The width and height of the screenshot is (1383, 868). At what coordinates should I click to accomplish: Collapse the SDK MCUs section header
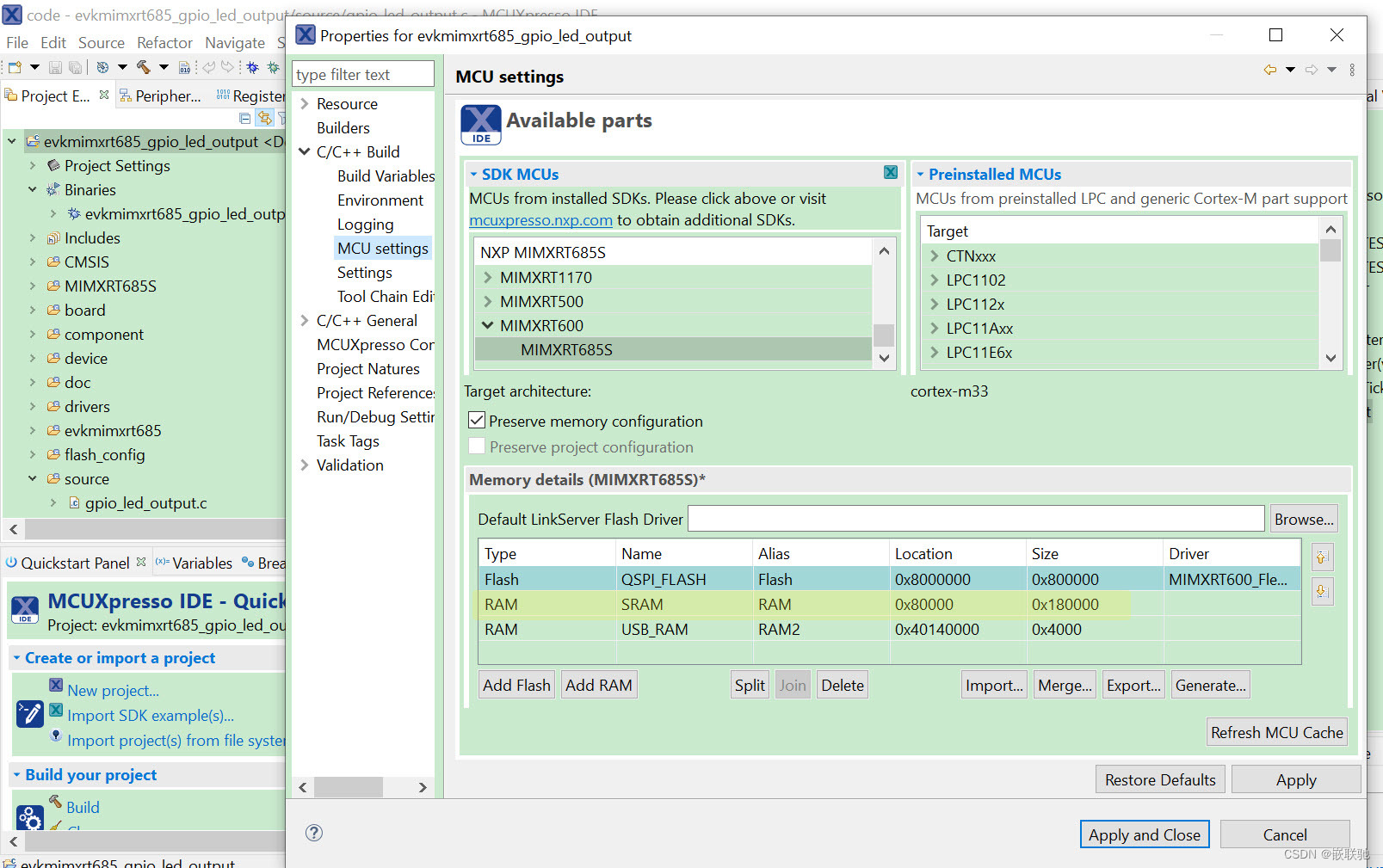coord(473,174)
